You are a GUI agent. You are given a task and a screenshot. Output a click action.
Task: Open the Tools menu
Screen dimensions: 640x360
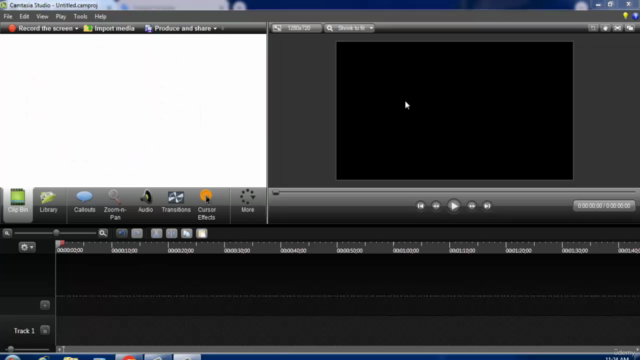pos(80,16)
